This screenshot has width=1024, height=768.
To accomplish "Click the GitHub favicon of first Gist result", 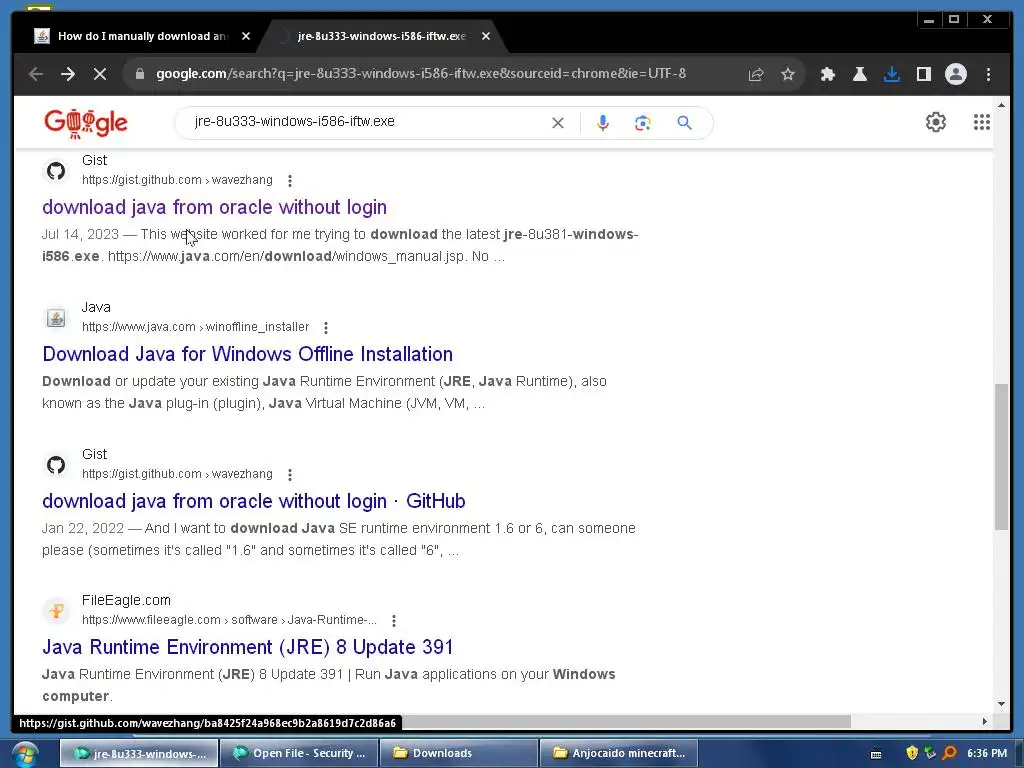I will [56, 171].
